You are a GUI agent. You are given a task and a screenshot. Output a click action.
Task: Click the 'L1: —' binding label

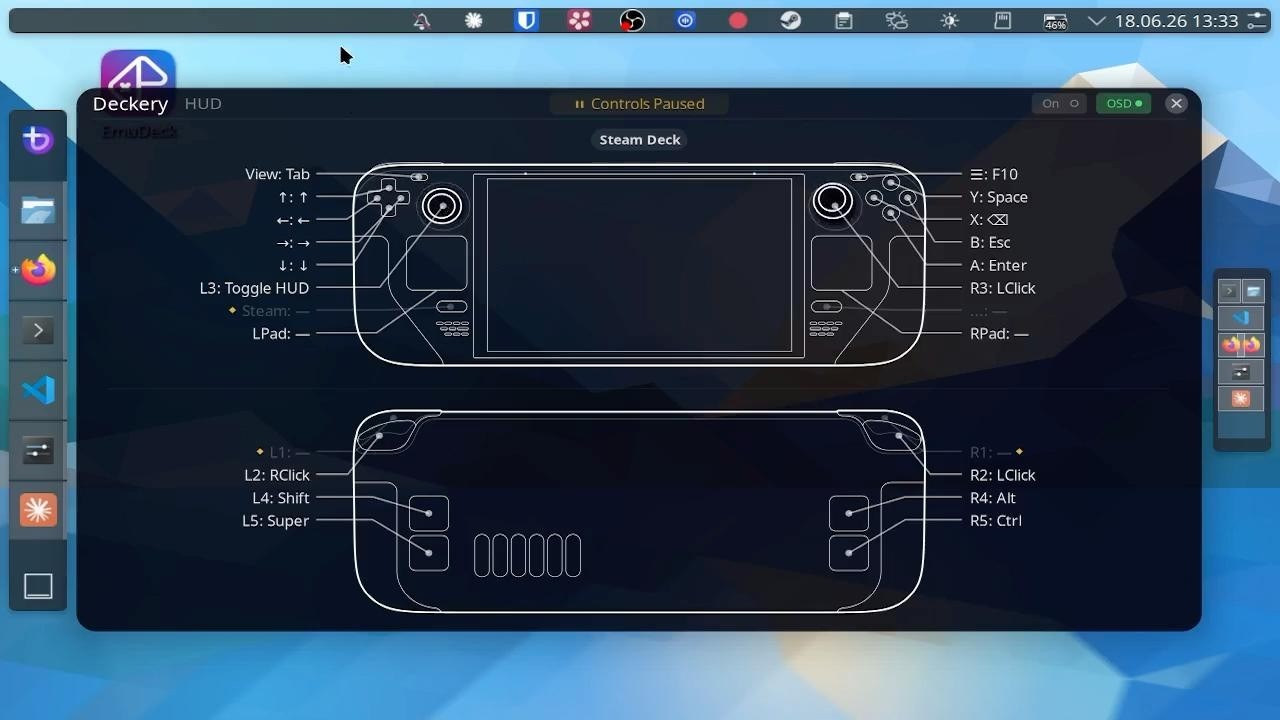[x=289, y=452]
